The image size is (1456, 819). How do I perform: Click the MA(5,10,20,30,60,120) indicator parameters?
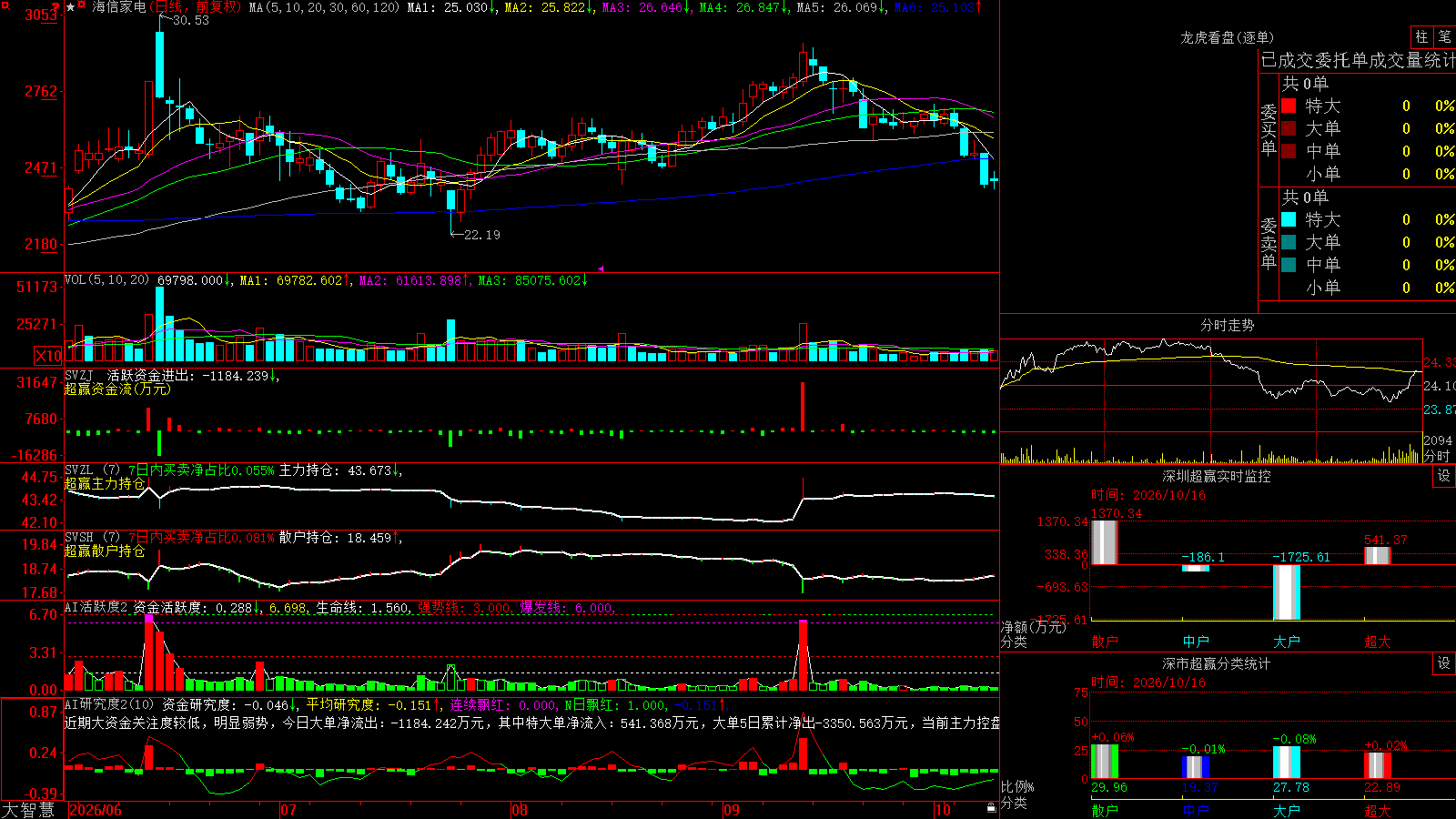(324, 7)
